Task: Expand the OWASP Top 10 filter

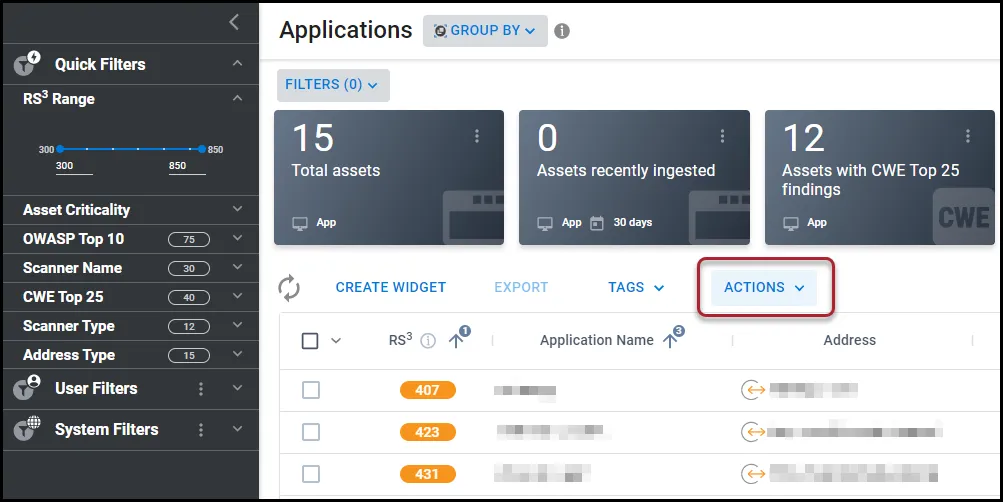Action: click(237, 238)
